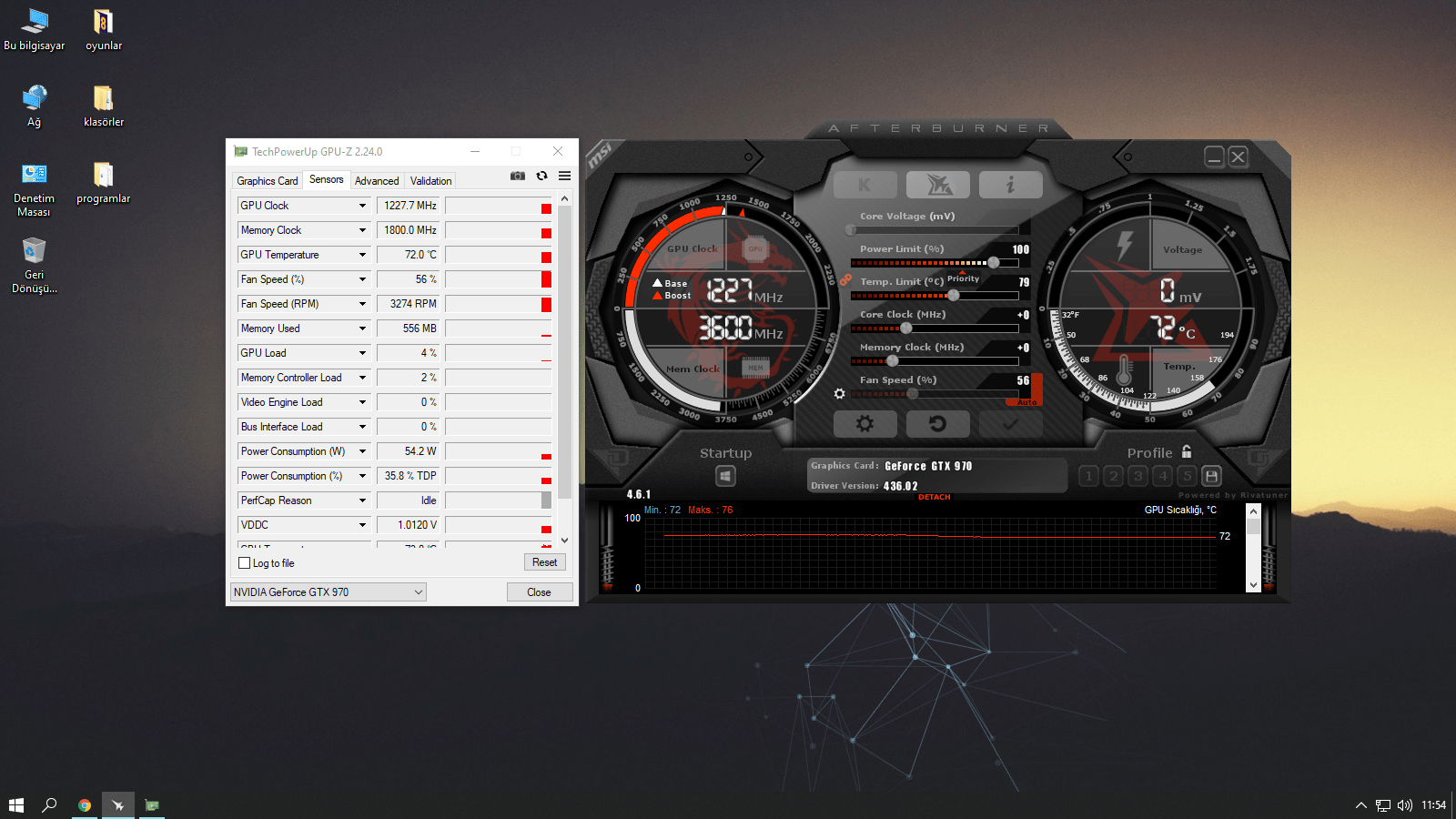Expand GPU Temperature sensor dropdown

(x=362, y=255)
